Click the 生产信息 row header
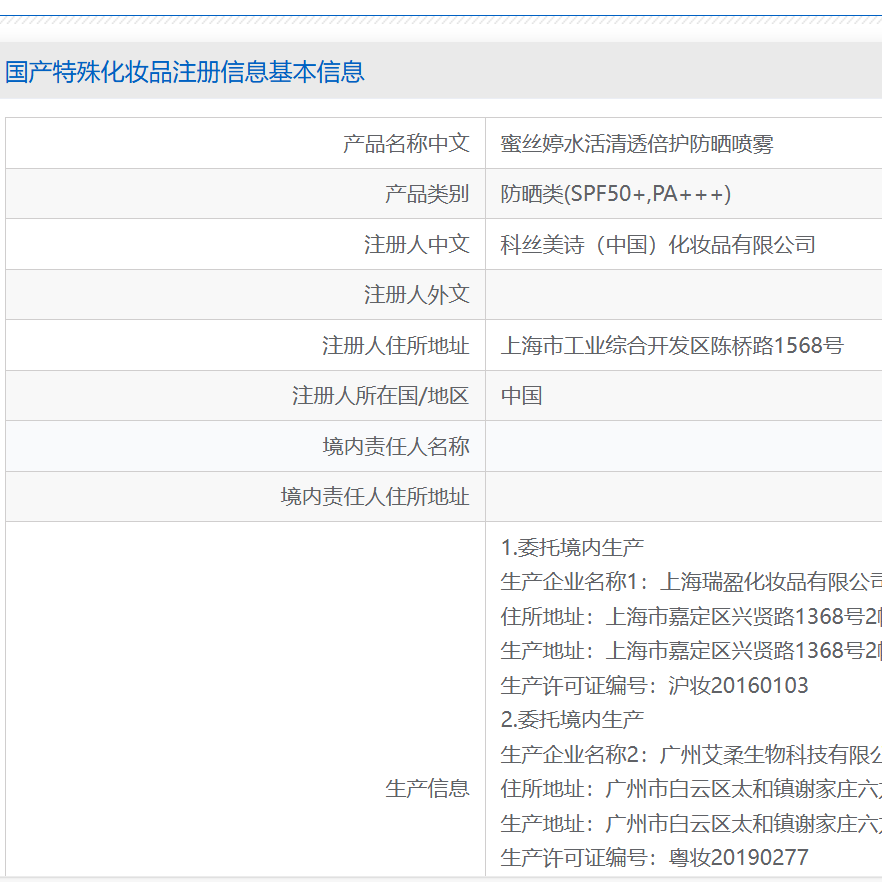Screen dimensions: 882x882 coord(428,788)
